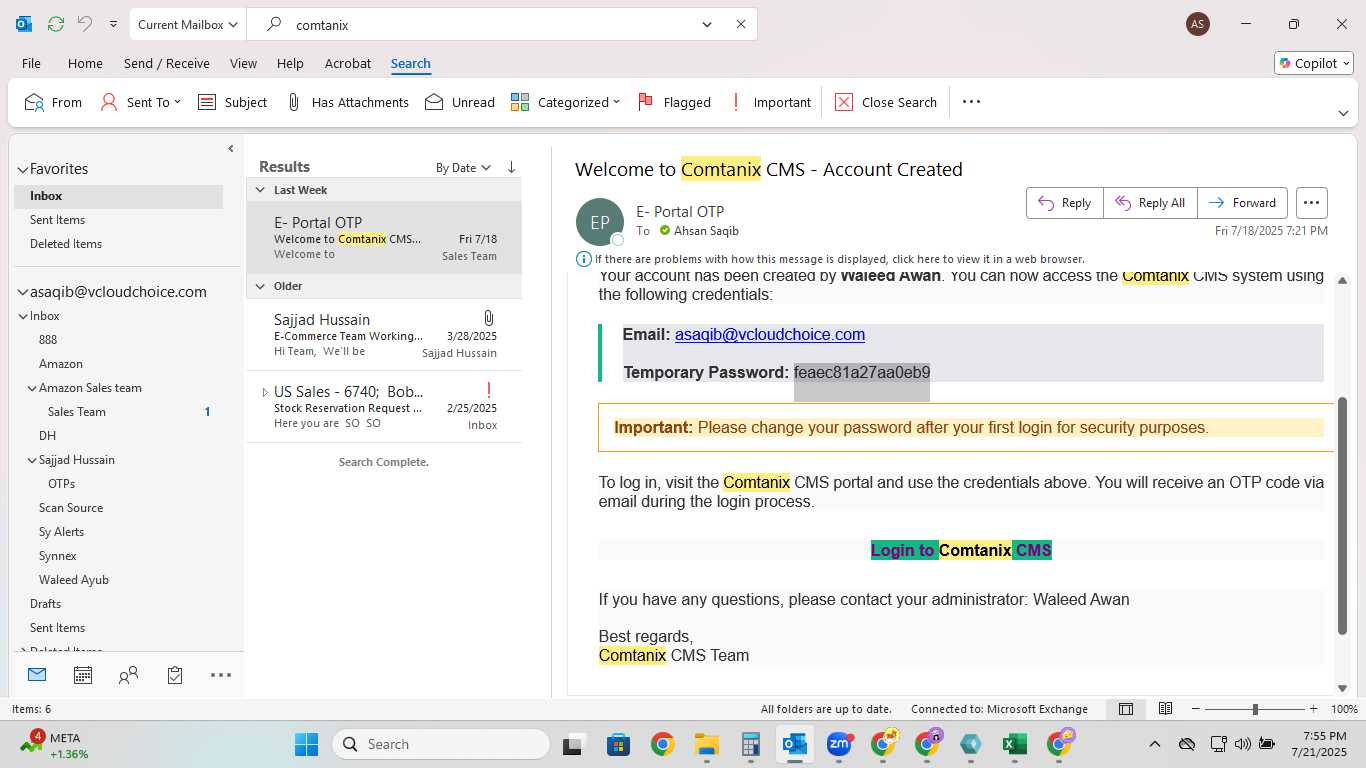Open the Customize Quick Access Toolbar arrow
The height and width of the screenshot is (768, 1366).
(x=113, y=24)
